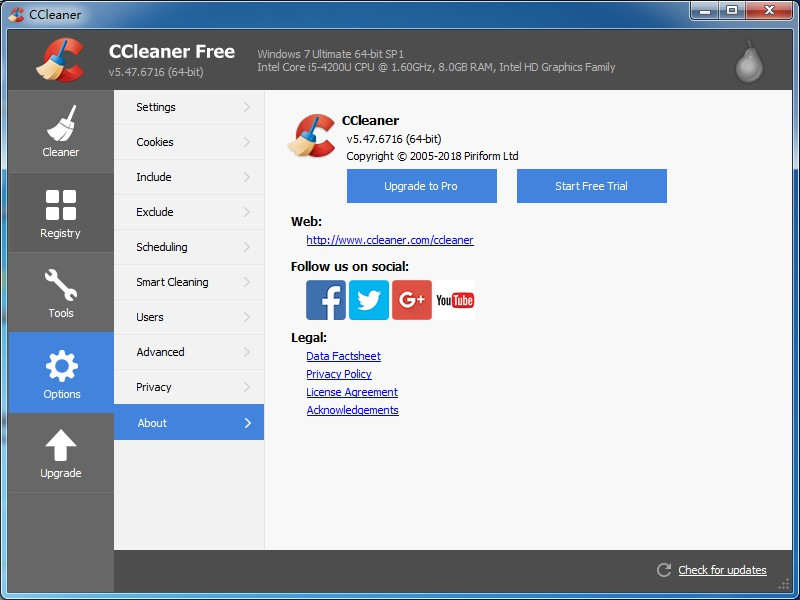Click the Windows 7 Ultimate 64-bit SP1 text

click(330, 54)
